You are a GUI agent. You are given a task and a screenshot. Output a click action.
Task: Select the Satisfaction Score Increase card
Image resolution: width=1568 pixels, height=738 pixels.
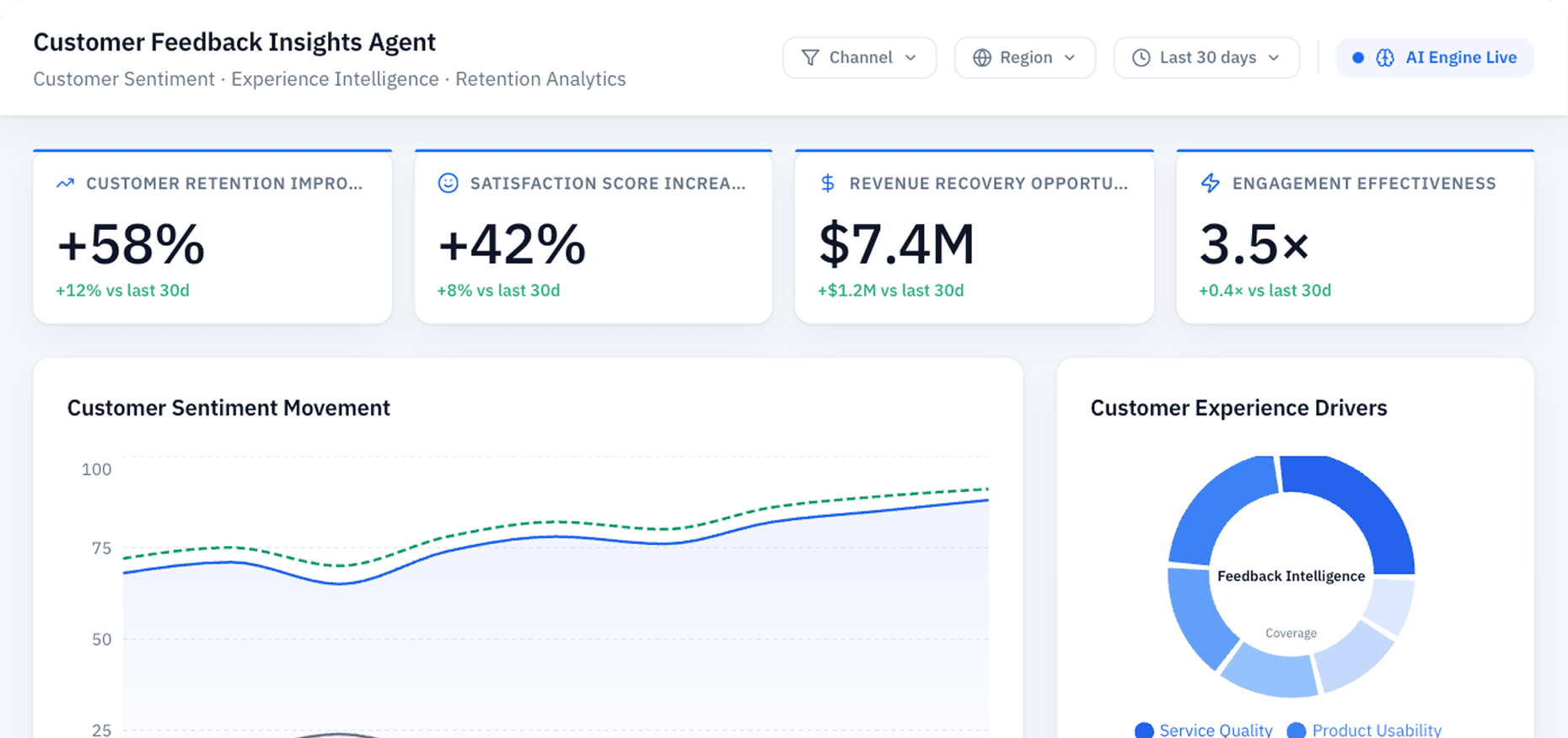(593, 237)
